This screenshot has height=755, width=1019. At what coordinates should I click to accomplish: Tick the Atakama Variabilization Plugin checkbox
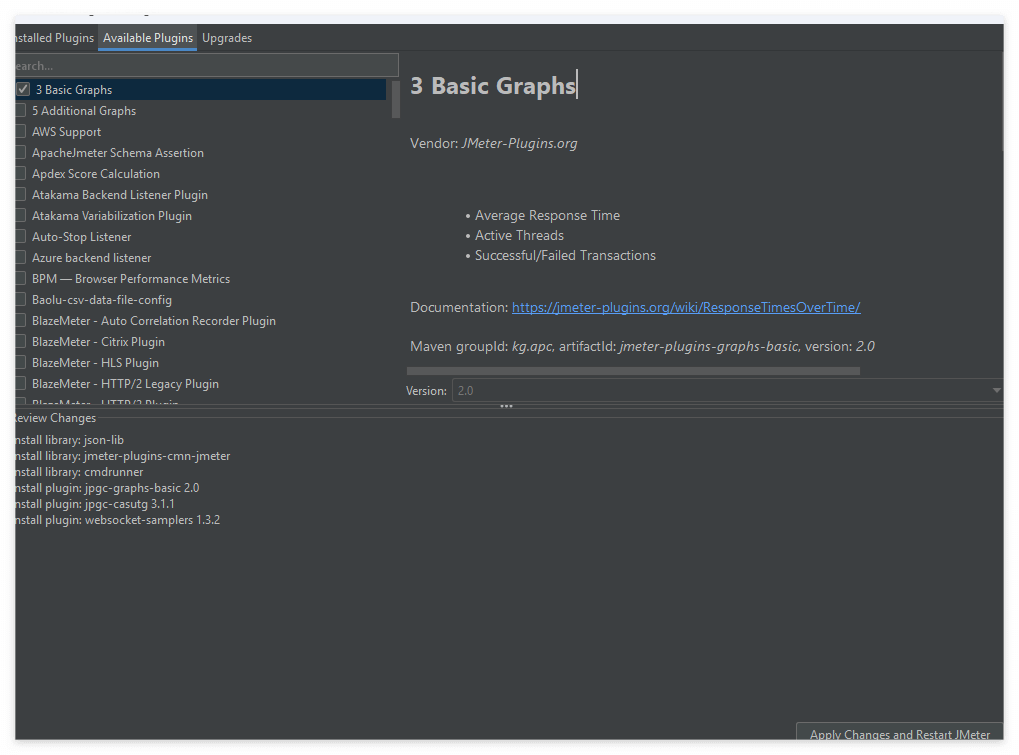point(21,216)
